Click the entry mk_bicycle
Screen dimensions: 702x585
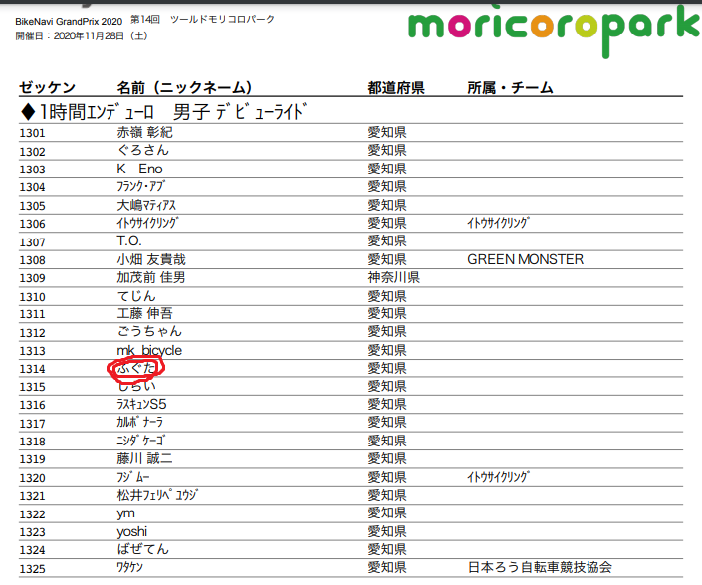149,350
